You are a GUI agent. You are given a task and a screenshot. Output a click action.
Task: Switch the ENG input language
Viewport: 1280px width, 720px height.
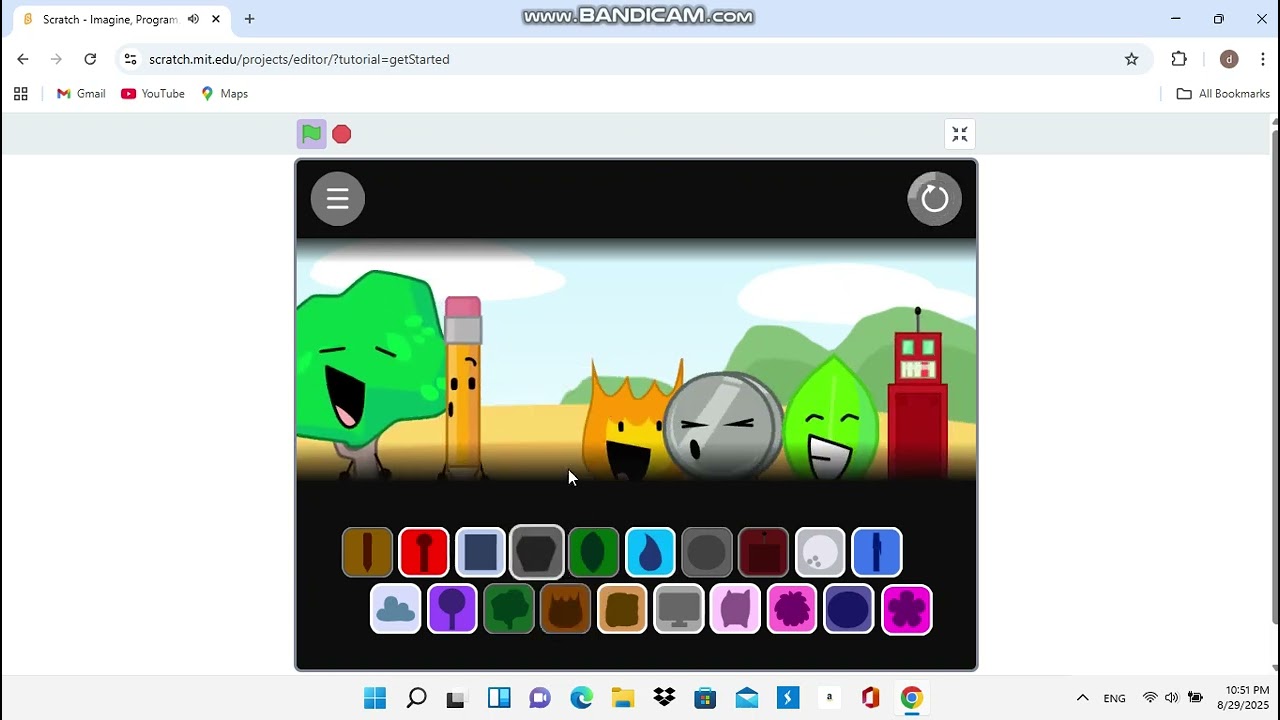pos(1114,698)
